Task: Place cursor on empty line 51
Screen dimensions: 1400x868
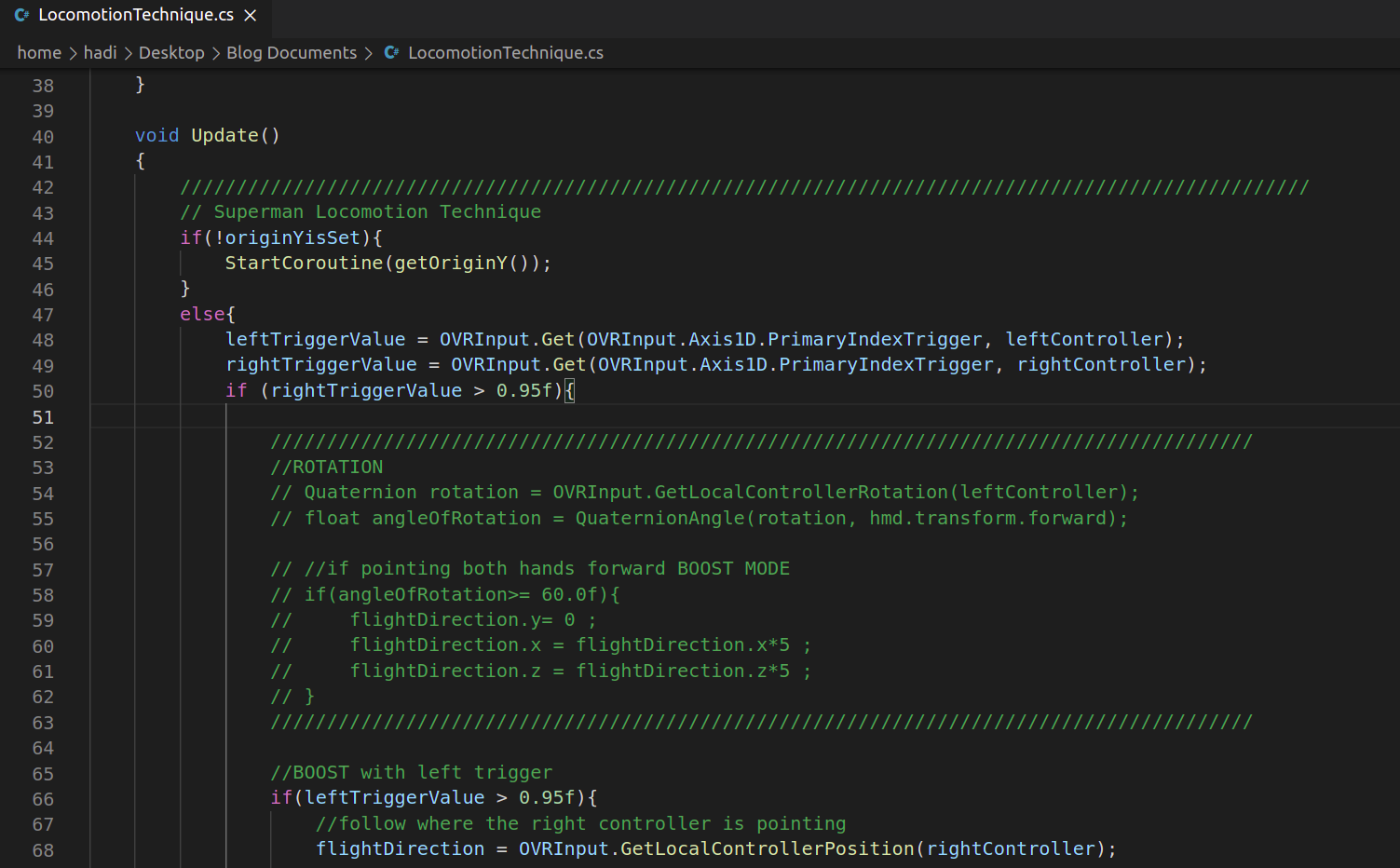Action: click(x=745, y=416)
